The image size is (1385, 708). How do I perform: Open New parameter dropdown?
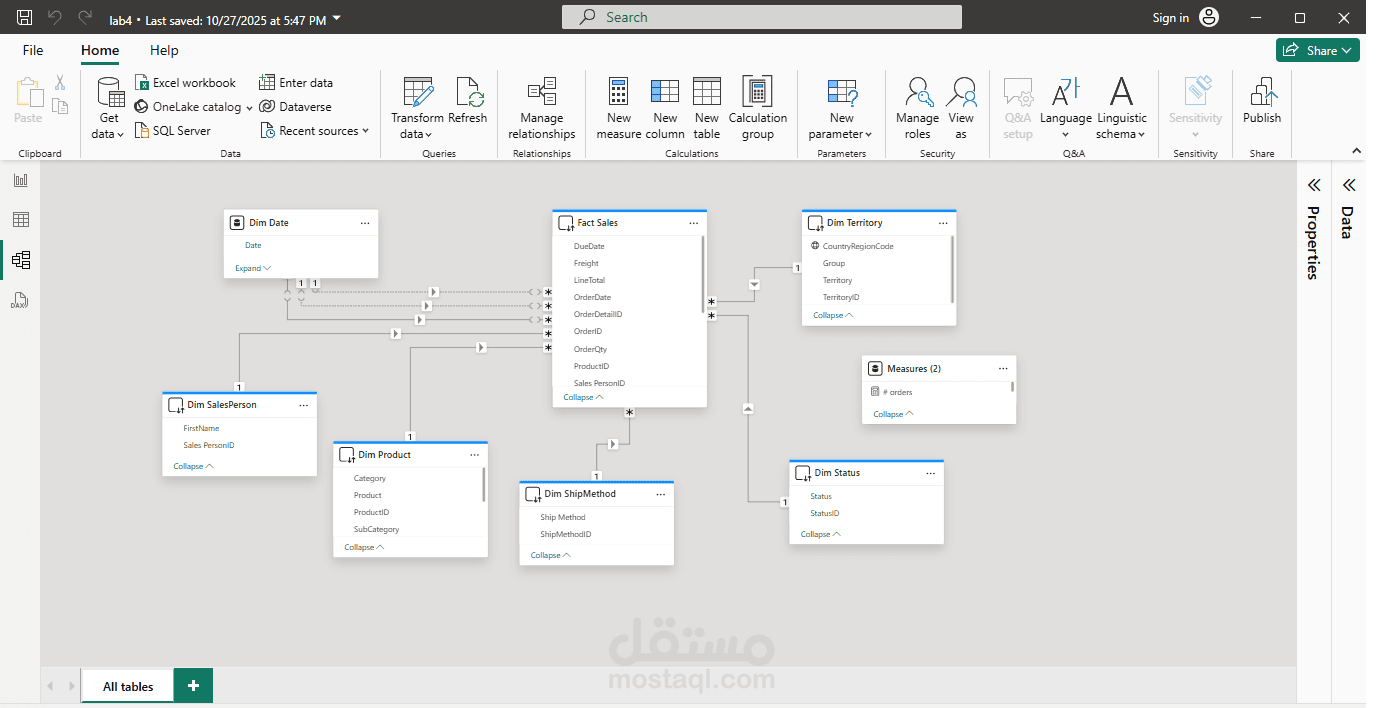pos(841,108)
